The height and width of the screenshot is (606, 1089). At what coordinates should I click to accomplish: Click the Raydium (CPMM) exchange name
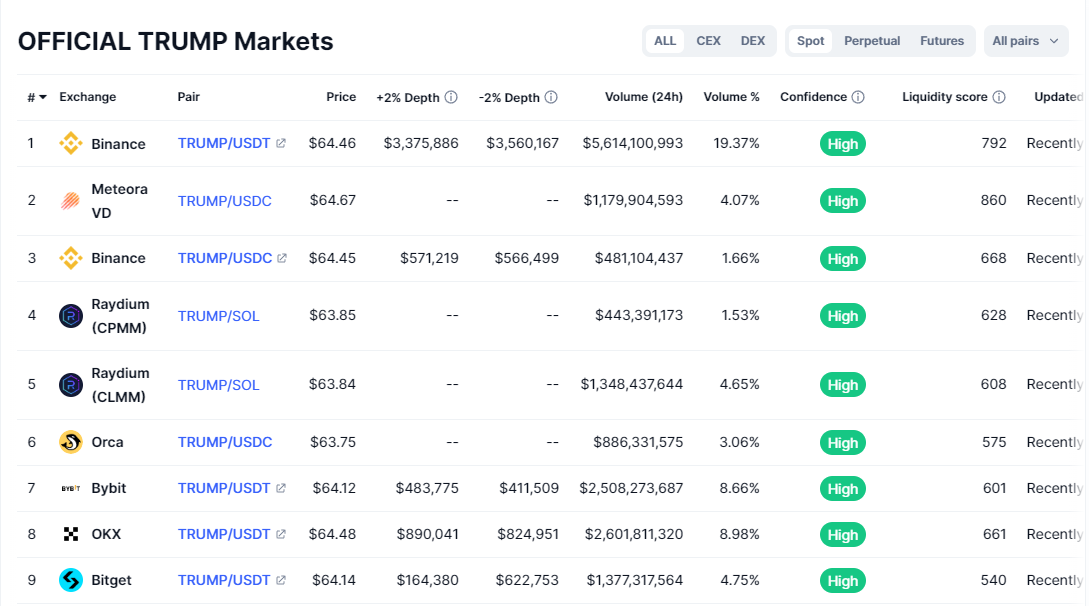(x=120, y=316)
